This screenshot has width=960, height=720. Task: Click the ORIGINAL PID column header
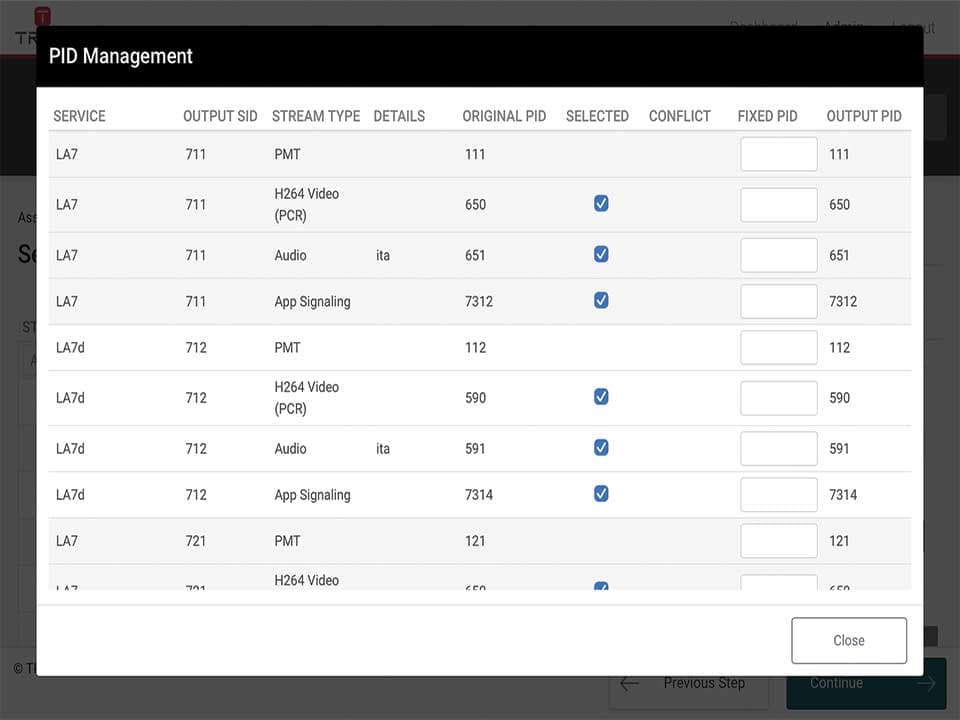[504, 116]
